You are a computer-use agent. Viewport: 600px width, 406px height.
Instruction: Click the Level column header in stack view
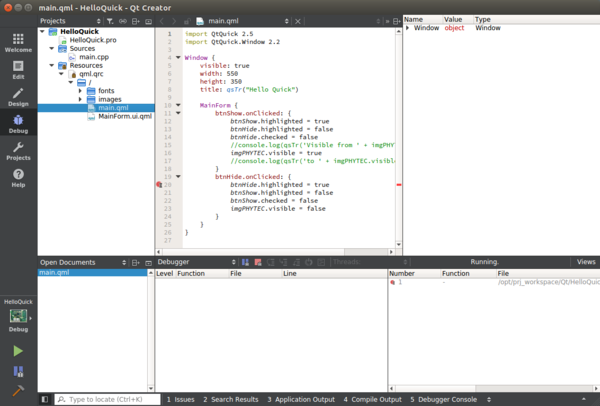[165, 274]
